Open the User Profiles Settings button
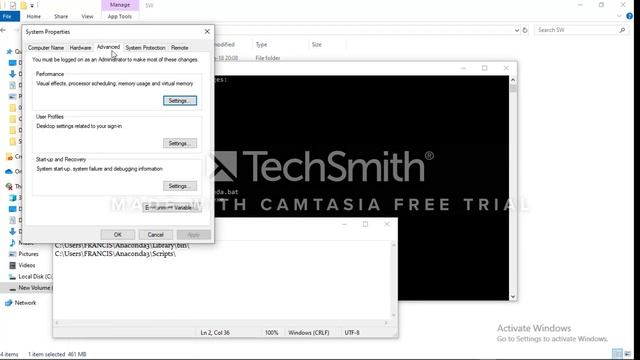Image resolution: width=640 pixels, height=360 pixels. tap(180, 143)
